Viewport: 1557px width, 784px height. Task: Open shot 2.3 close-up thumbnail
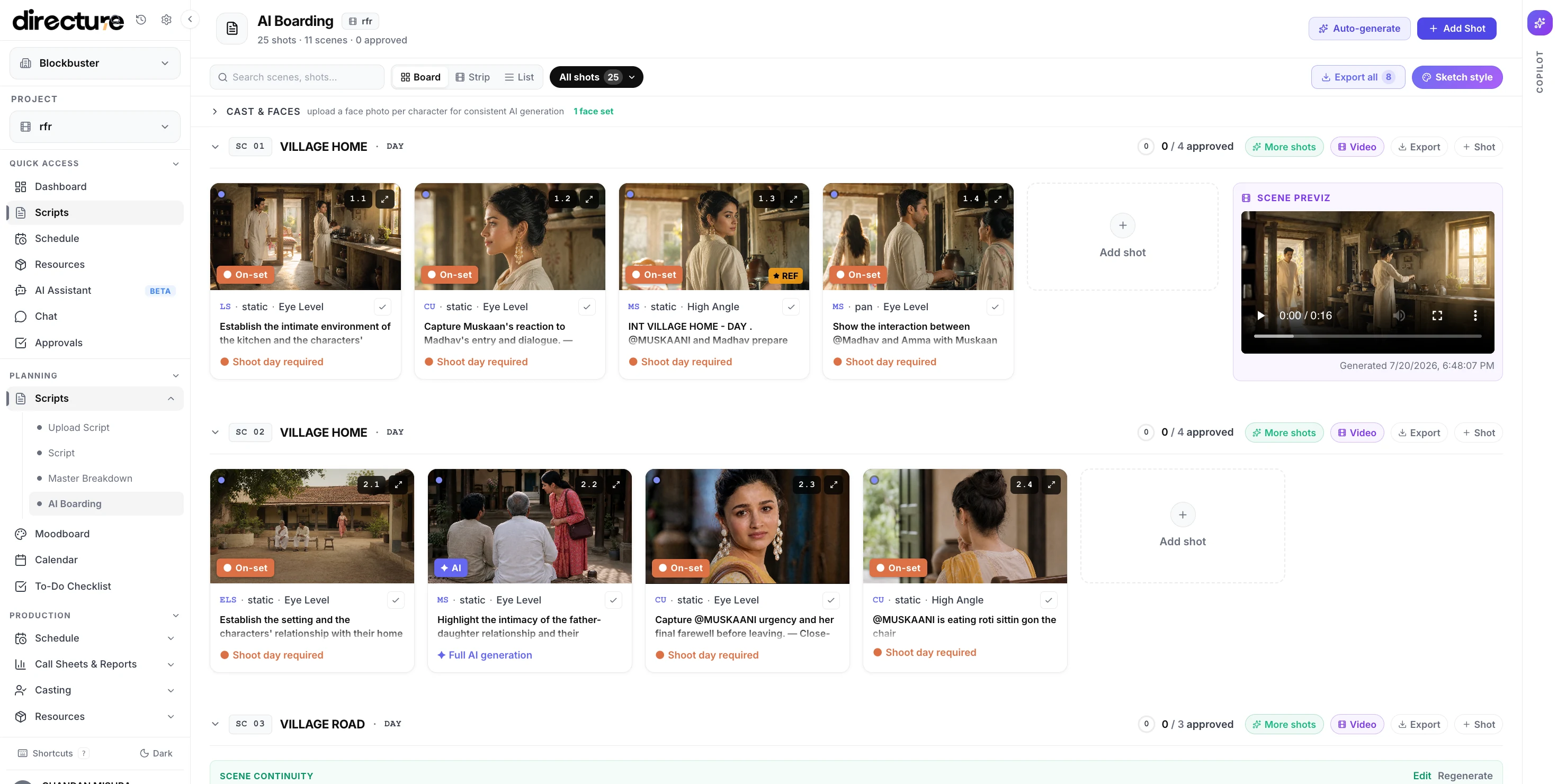pos(747,526)
